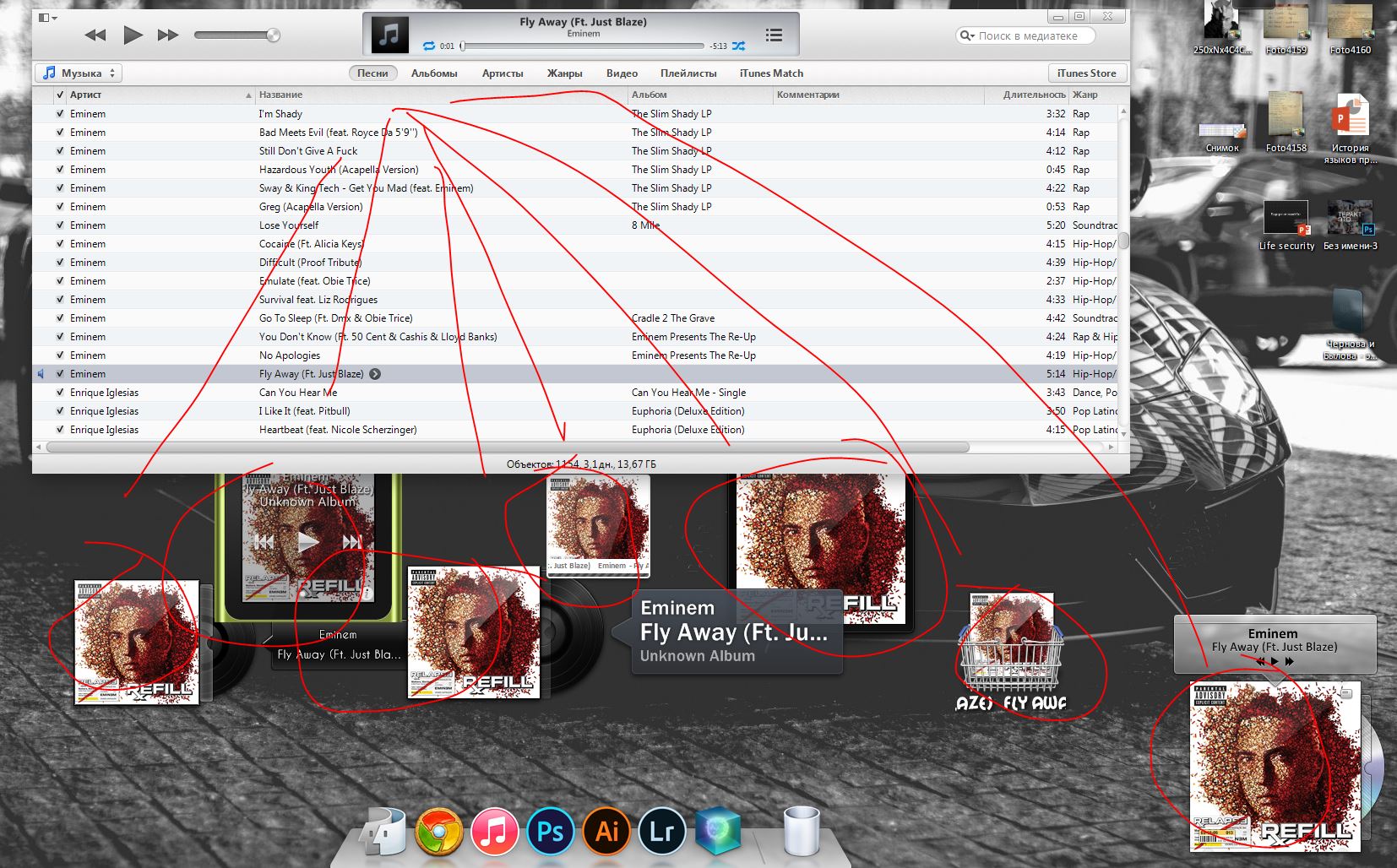
Task: Launch Photoshop from the dock
Action: click(x=551, y=832)
